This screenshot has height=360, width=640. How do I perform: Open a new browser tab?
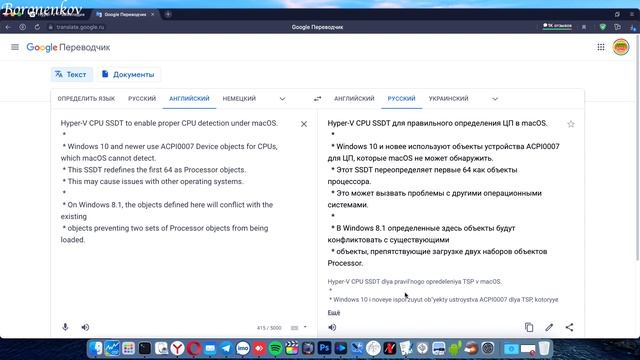[x=168, y=14]
